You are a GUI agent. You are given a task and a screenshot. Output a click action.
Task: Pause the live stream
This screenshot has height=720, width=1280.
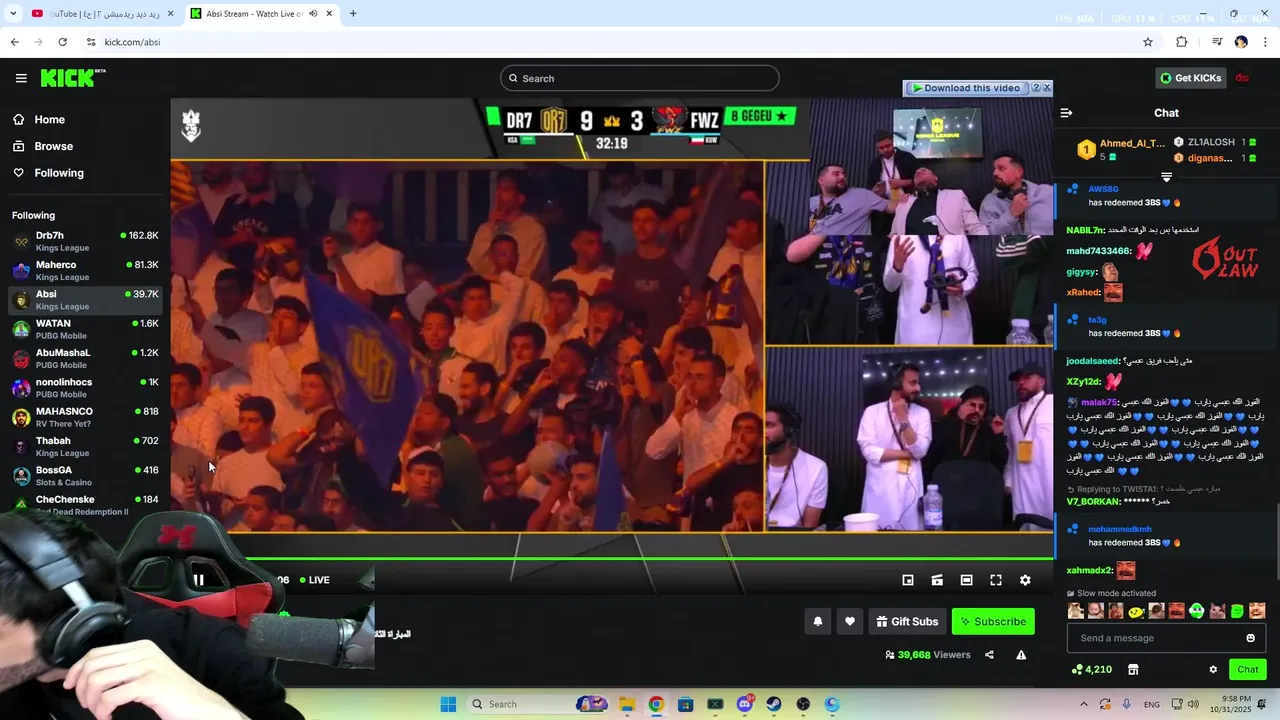click(199, 580)
